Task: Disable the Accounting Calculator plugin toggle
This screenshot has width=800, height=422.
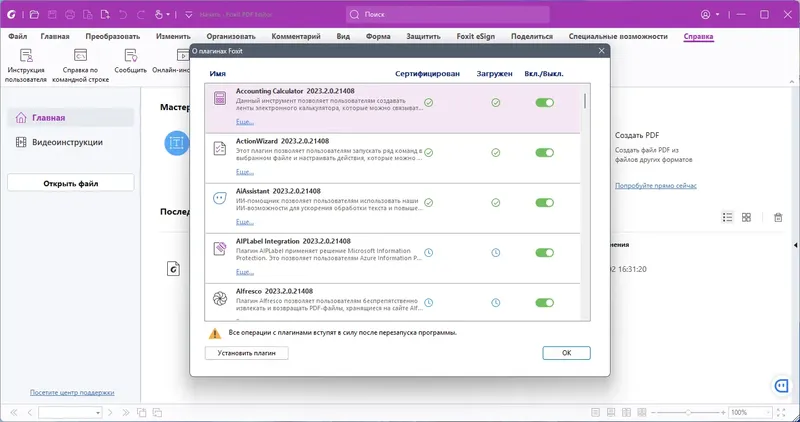Action: 544,103
